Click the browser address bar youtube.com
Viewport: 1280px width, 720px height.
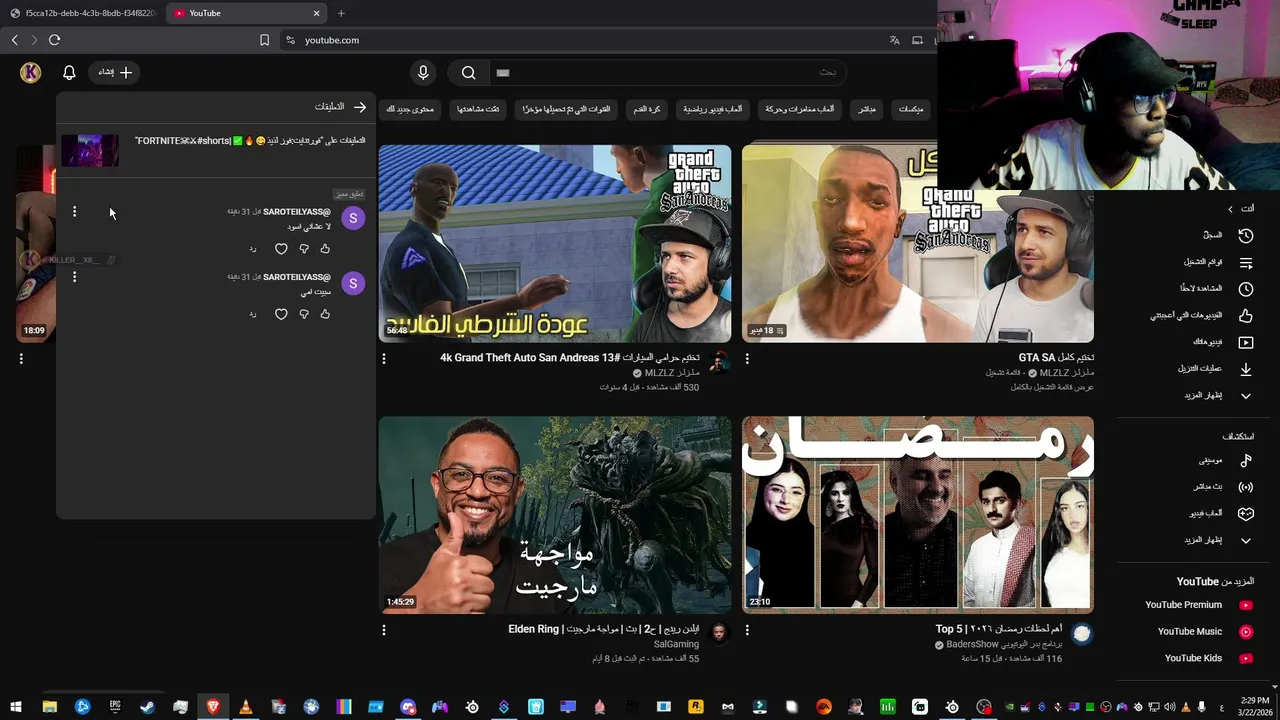580,40
